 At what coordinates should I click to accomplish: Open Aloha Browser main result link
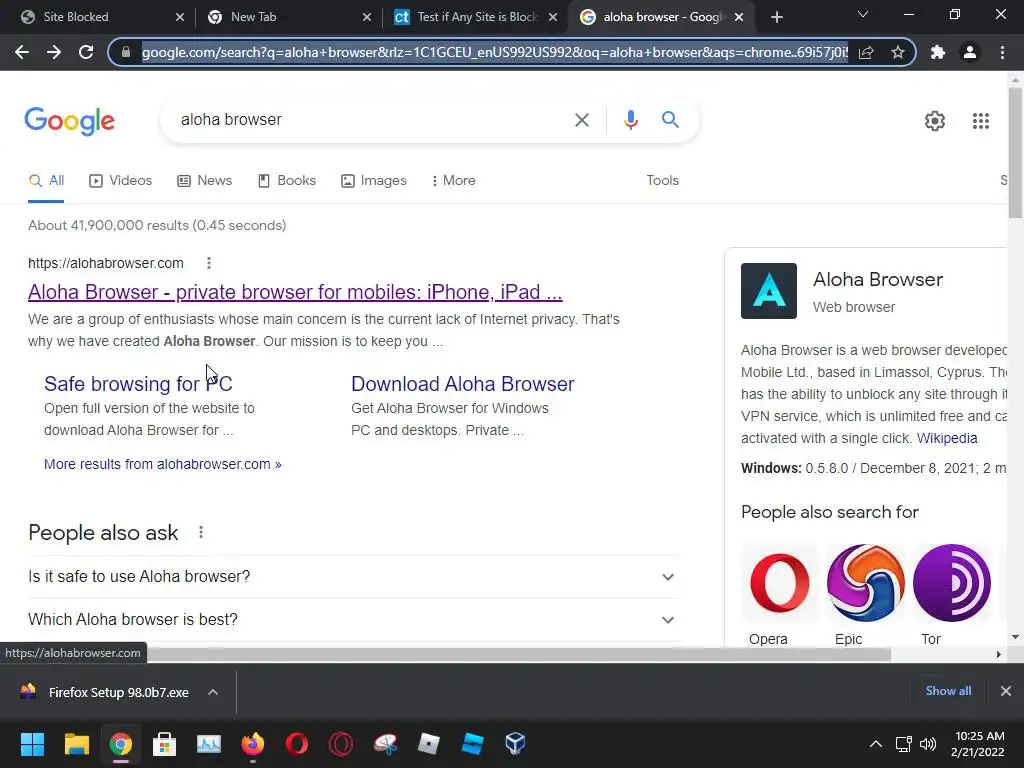(295, 292)
